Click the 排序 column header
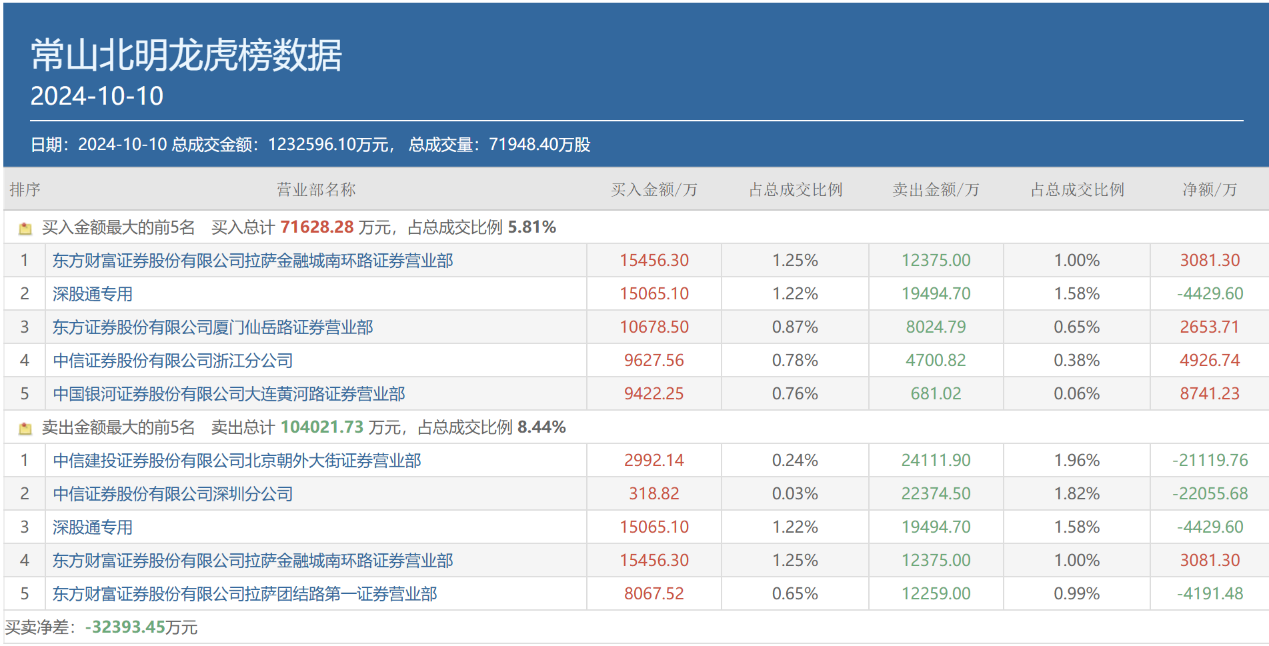1269x646 pixels. 25,190
